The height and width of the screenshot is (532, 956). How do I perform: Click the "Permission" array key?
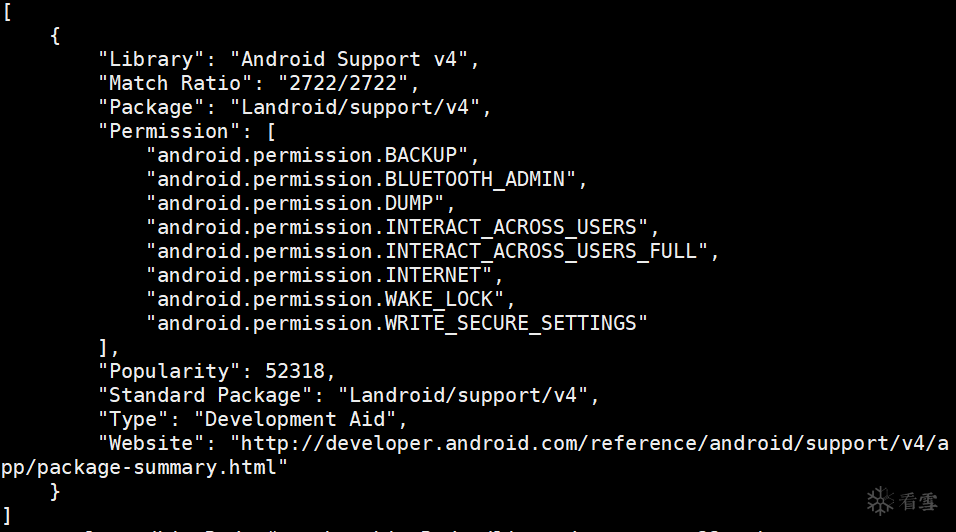click(169, 132)
